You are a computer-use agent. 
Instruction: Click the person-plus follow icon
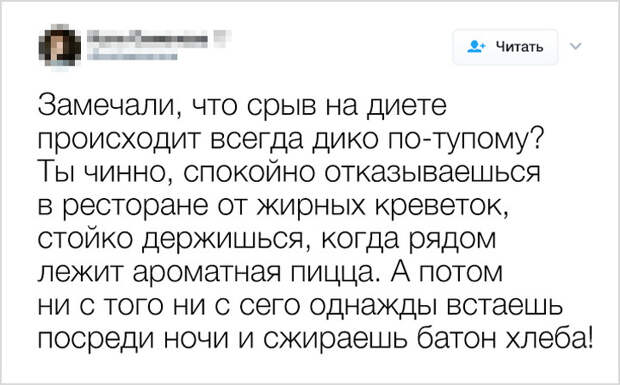point(476,47)
